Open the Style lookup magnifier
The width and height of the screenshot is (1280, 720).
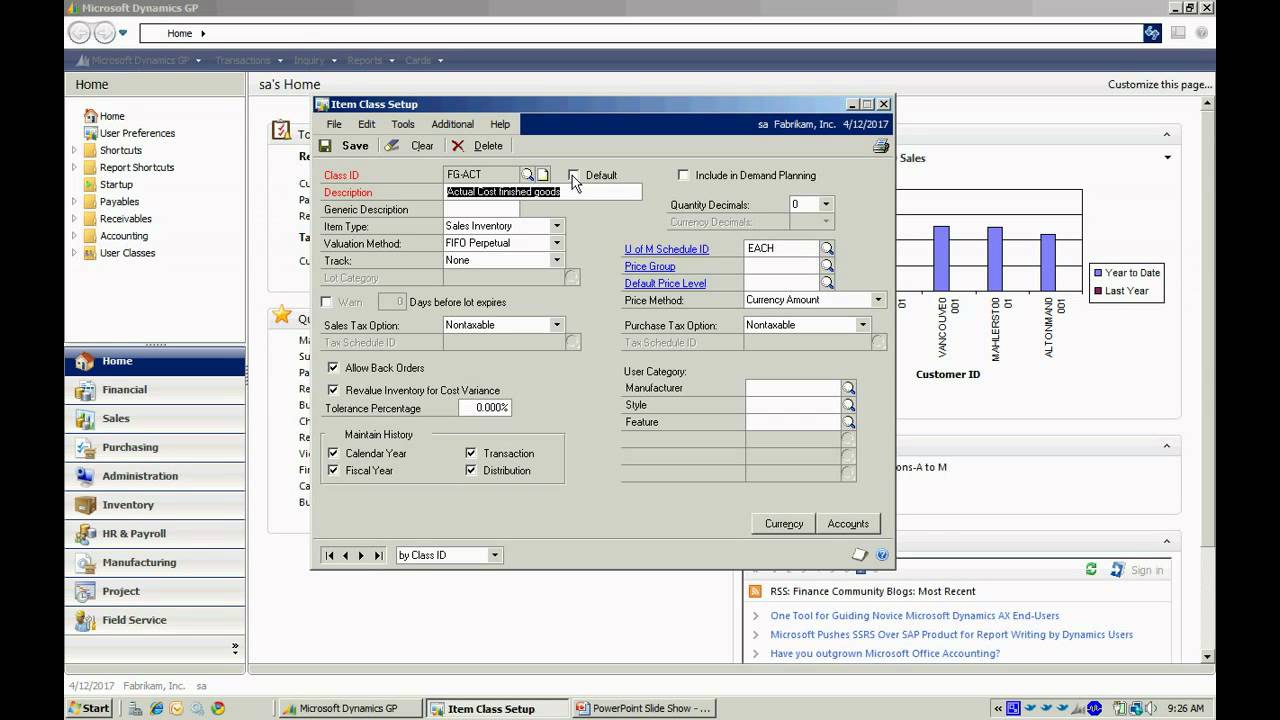pyautogui.click(x=849, y=405)
